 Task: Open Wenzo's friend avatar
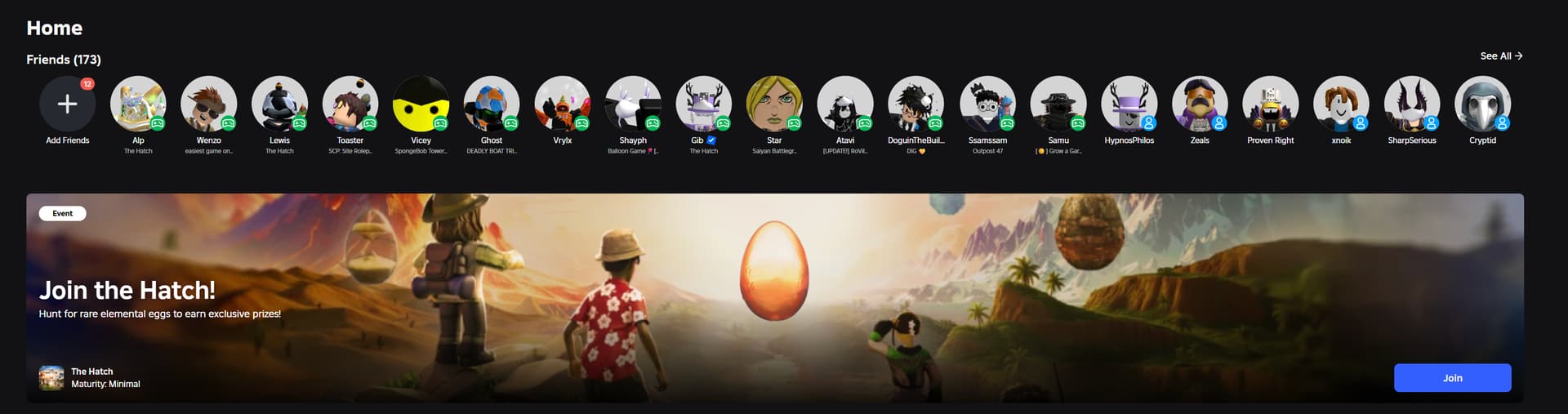point(209,104)
